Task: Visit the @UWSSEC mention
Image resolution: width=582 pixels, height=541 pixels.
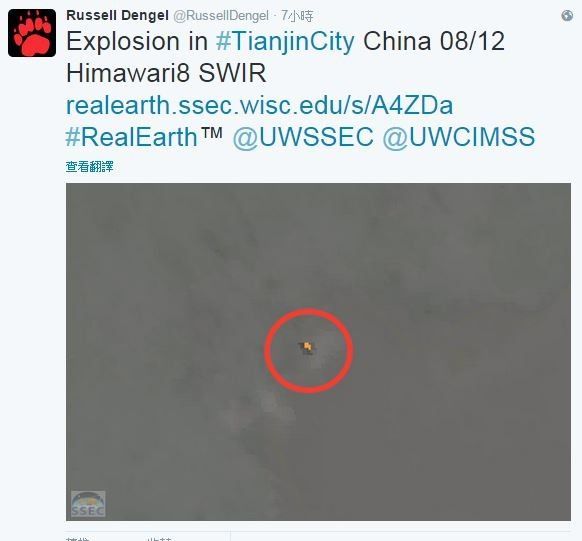Action: point(303,137)
